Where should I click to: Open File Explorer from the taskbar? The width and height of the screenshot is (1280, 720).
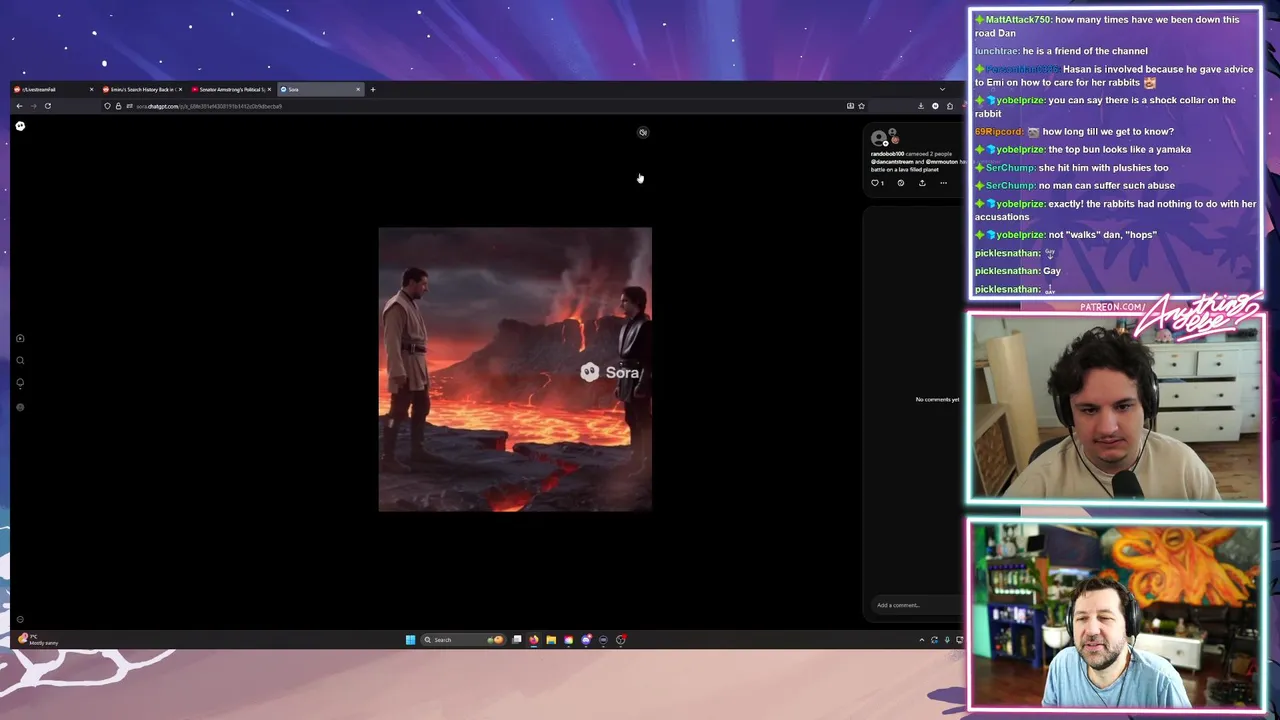point(551,640)
